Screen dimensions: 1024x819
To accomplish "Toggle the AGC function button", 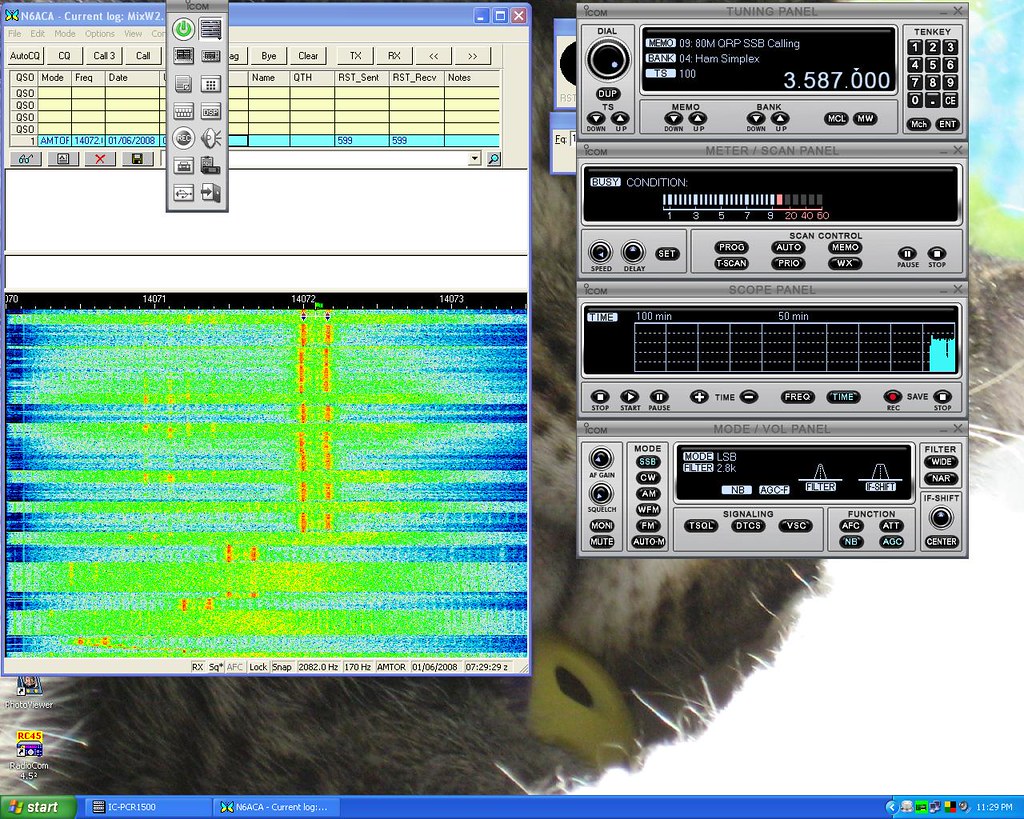I will tap(891, 541).
